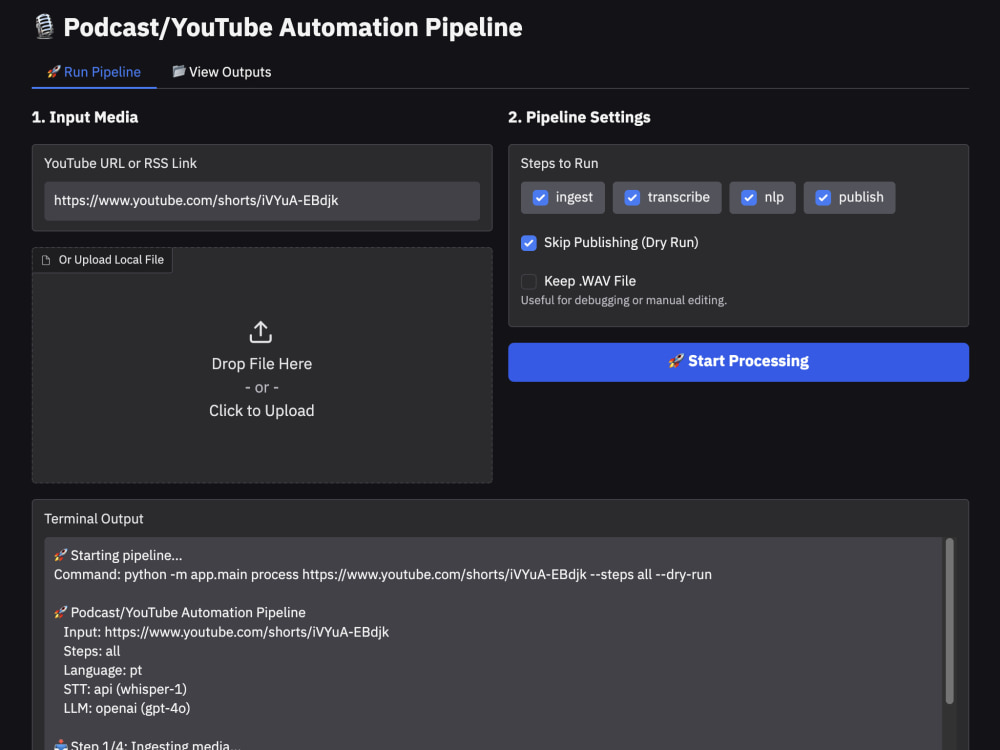Click the Start Processing button
Screen dimensions: 1000x750
pos(739,362)
